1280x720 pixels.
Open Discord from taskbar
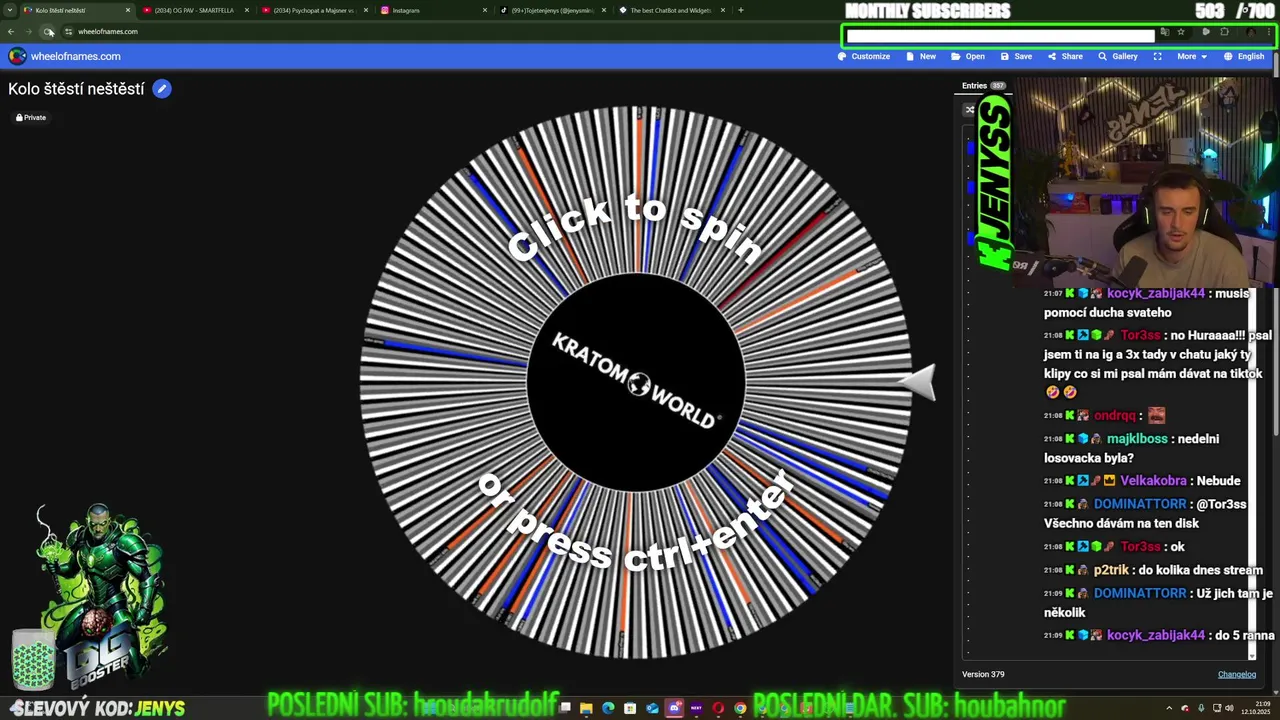[674, 708]
